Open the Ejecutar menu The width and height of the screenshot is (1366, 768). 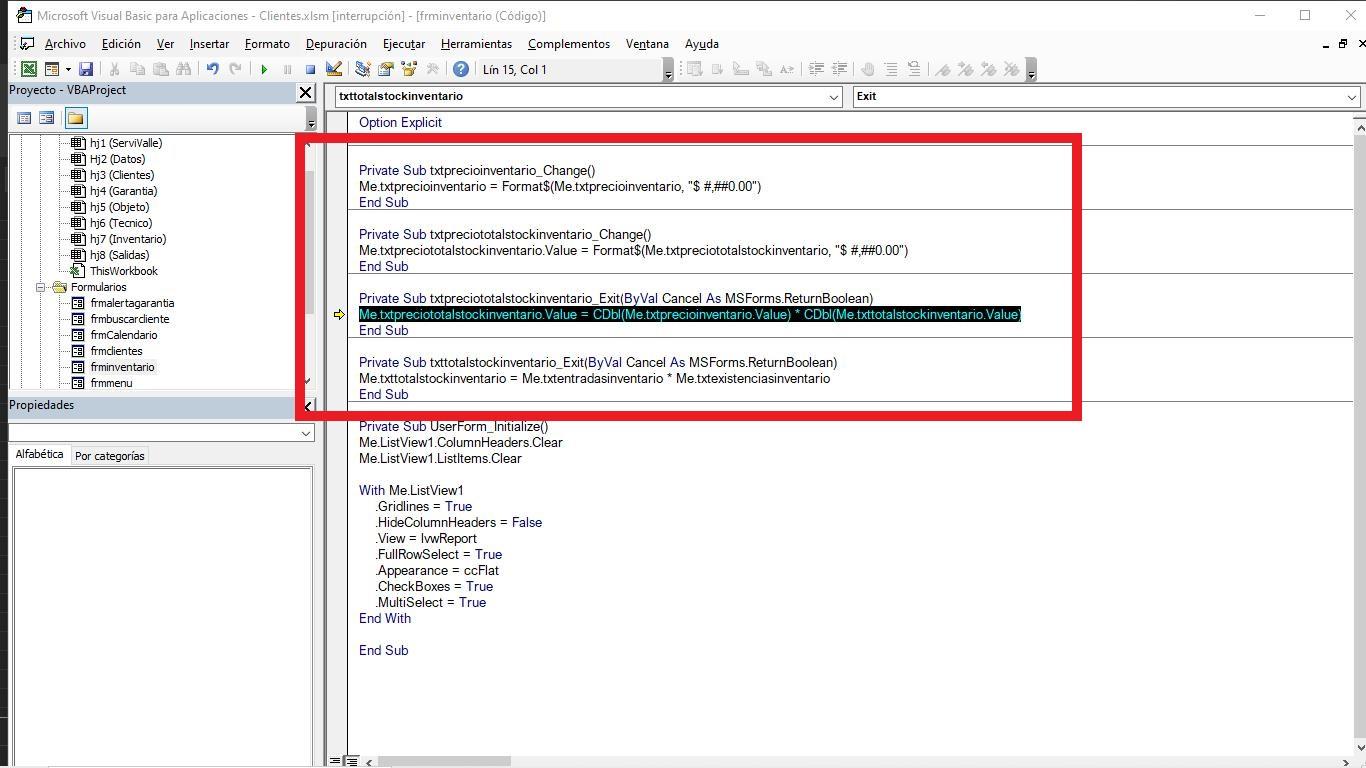point(404,44)
